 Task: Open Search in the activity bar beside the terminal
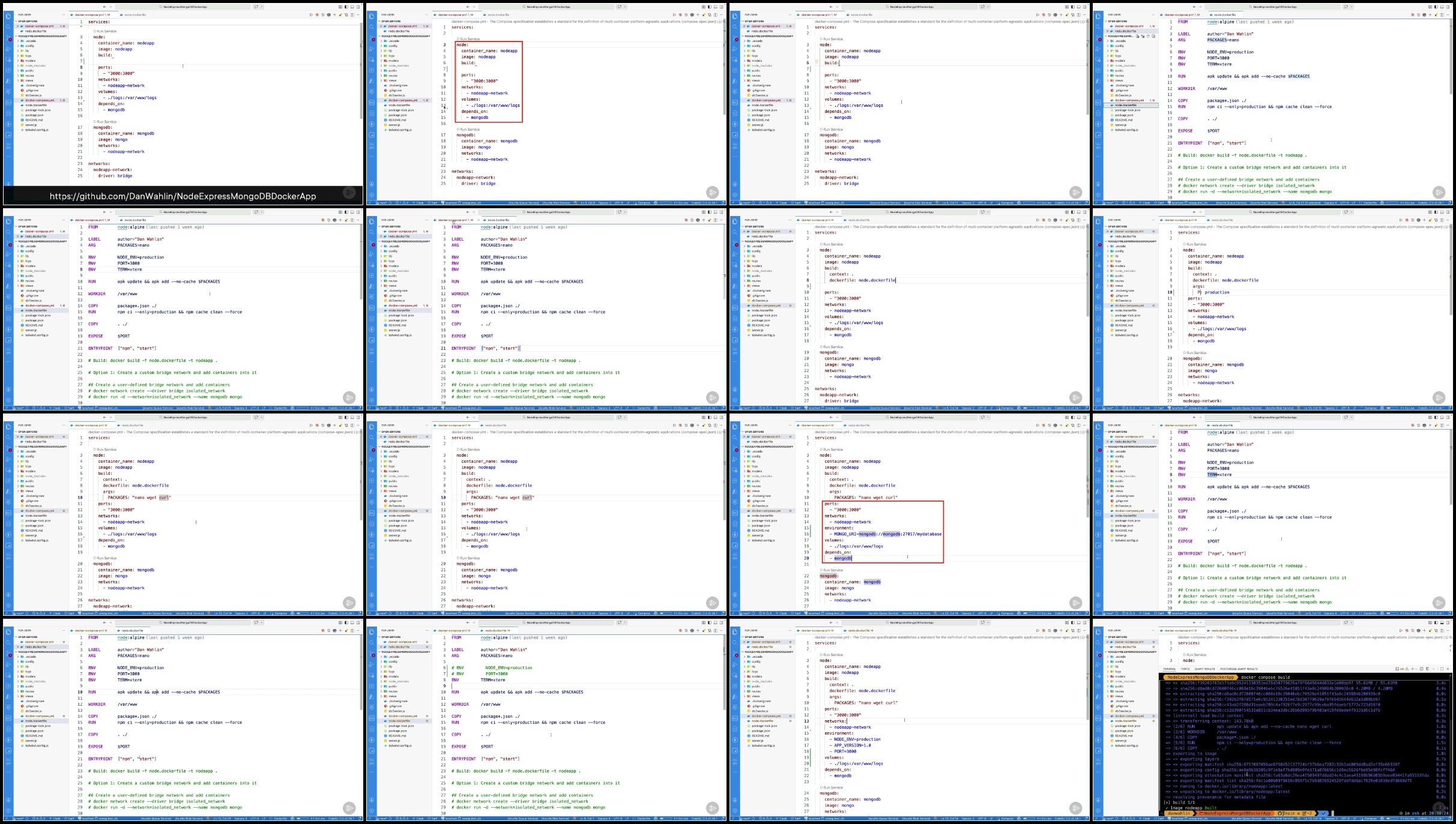(x=1098, y=643)
